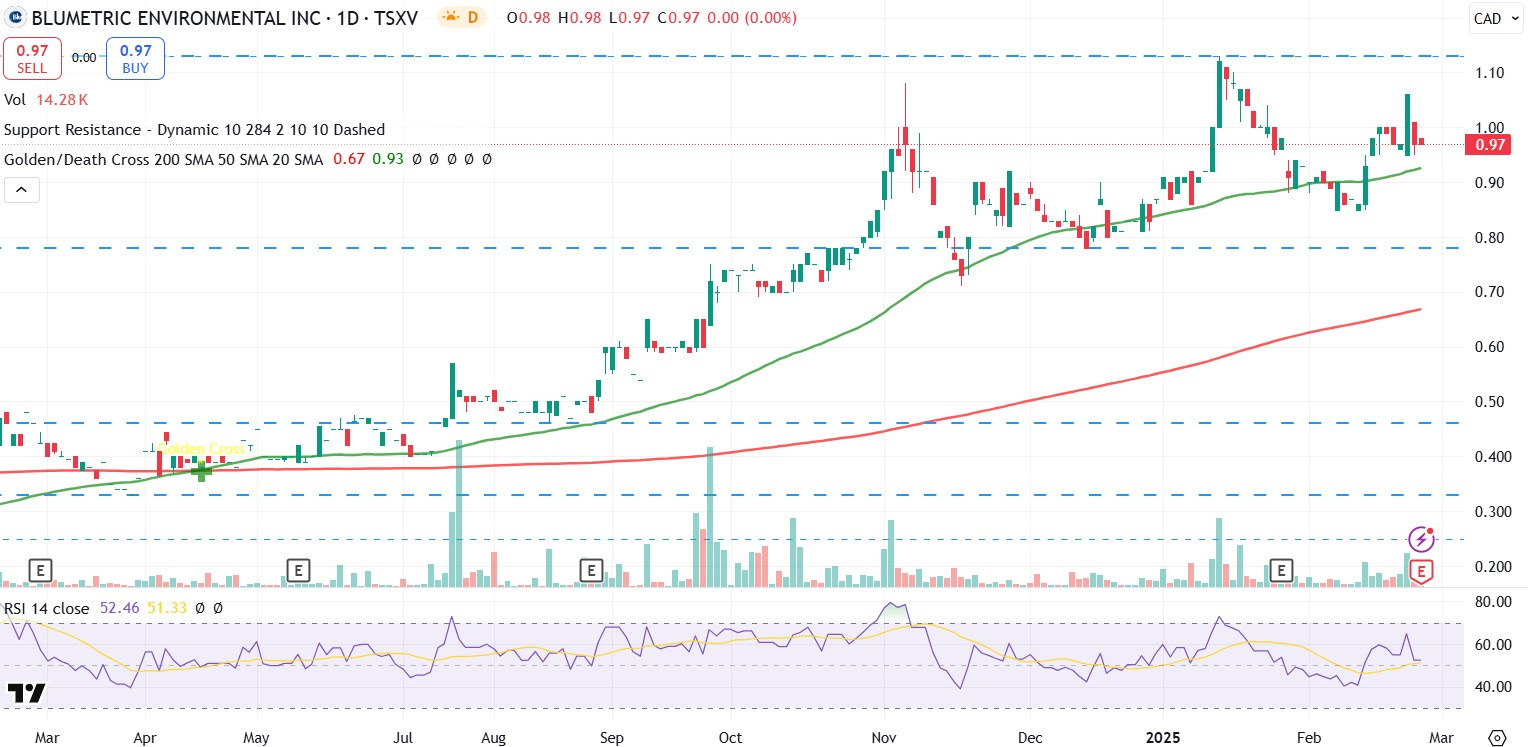The image size is (1528, 747).
Task: Open the earnings E marker near February
Action: point(1281,571)
